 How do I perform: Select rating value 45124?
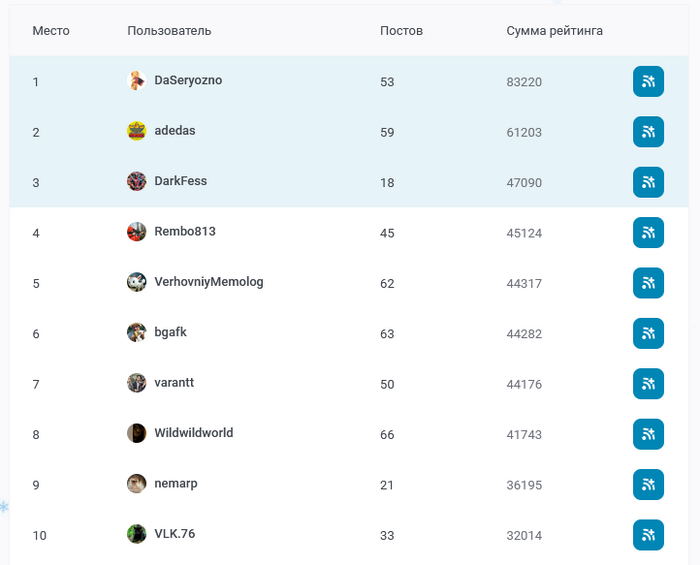524,233
